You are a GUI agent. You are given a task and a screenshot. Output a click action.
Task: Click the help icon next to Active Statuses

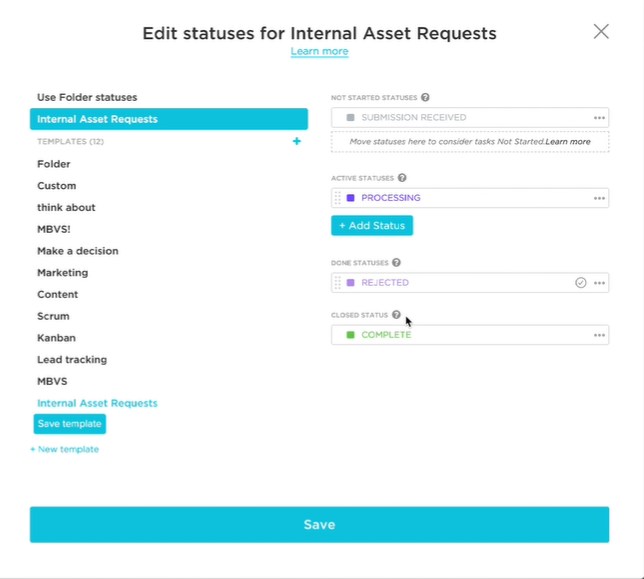pos(402,178)
